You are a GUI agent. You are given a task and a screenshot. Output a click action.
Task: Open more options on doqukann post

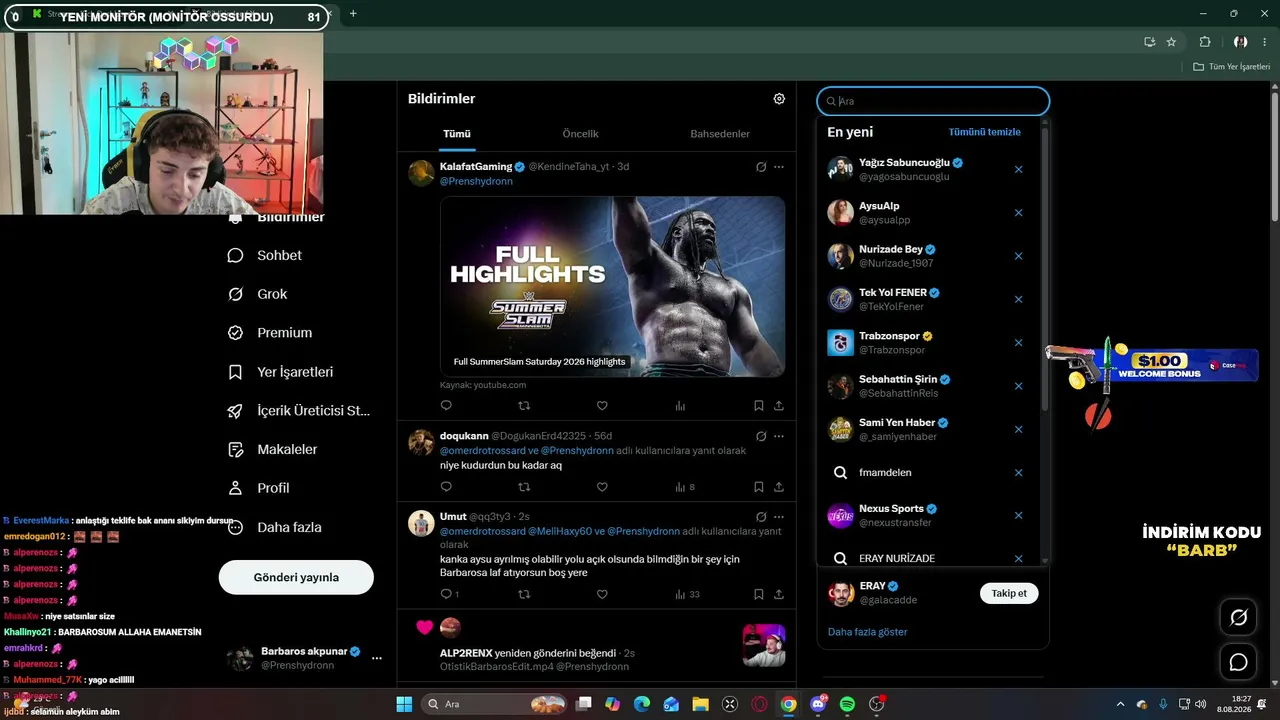[779, 437]
